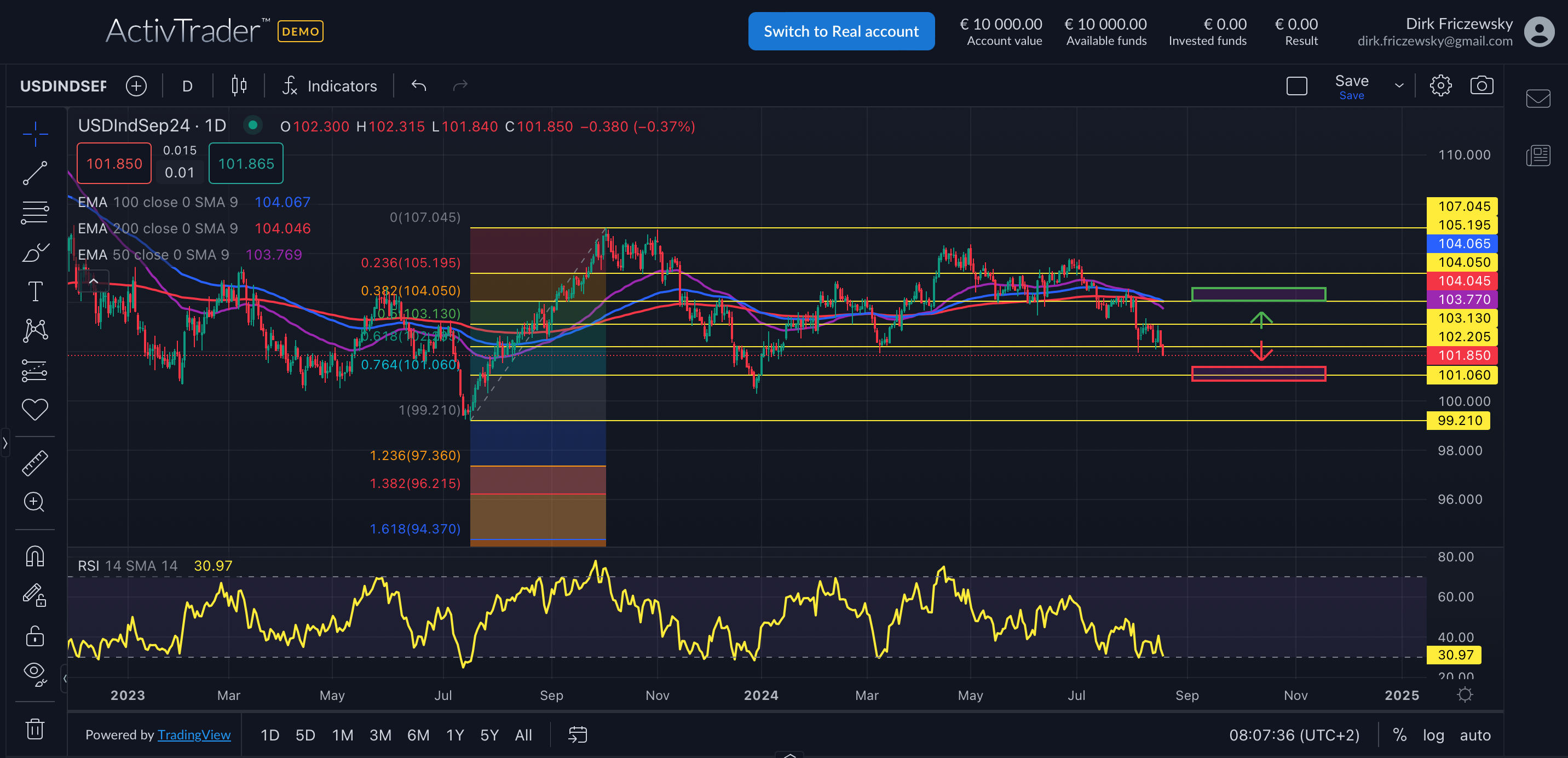Open chart settings gear icon
This screenshot has width=1568, height=758.
click(1440, 86)
